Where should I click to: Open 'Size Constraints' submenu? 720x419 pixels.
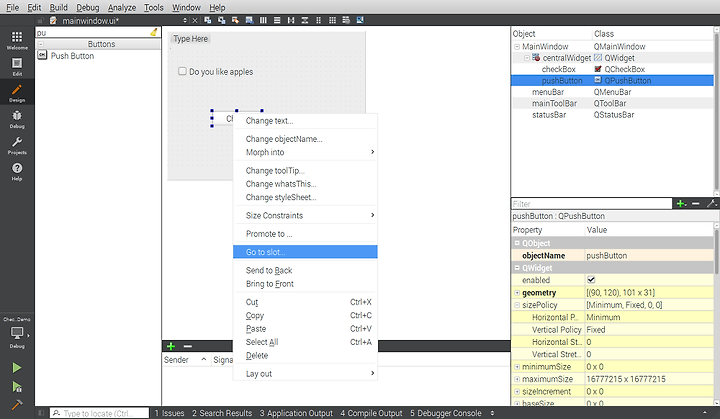pyautogui.click(x=305, y=215)
